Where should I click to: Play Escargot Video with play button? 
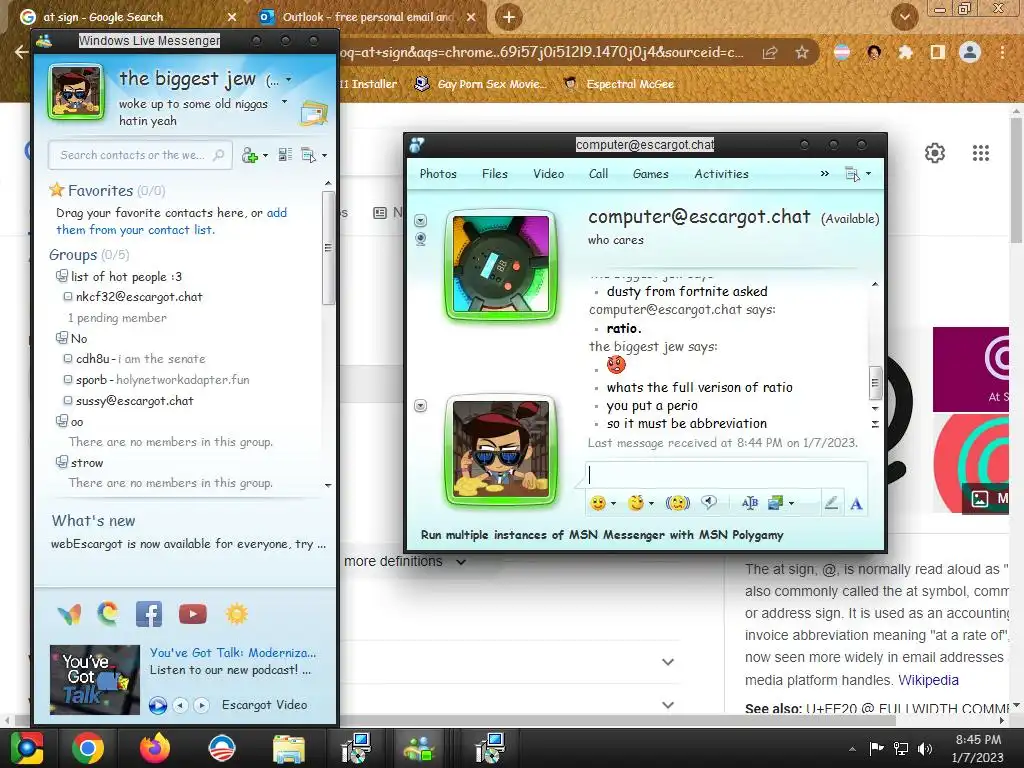pyautogui.click(x=157, y=705)
